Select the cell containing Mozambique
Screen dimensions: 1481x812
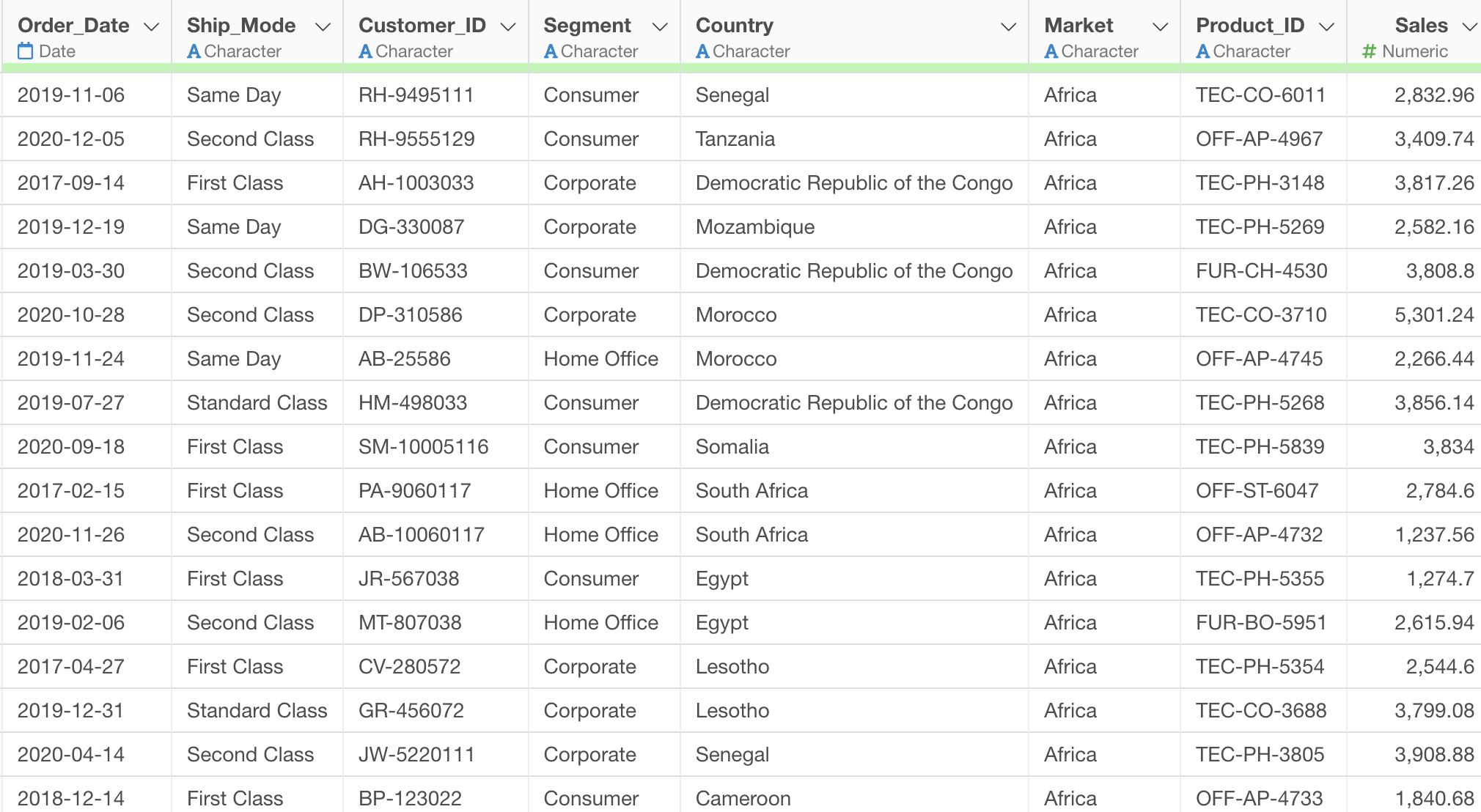coord(755,227)
